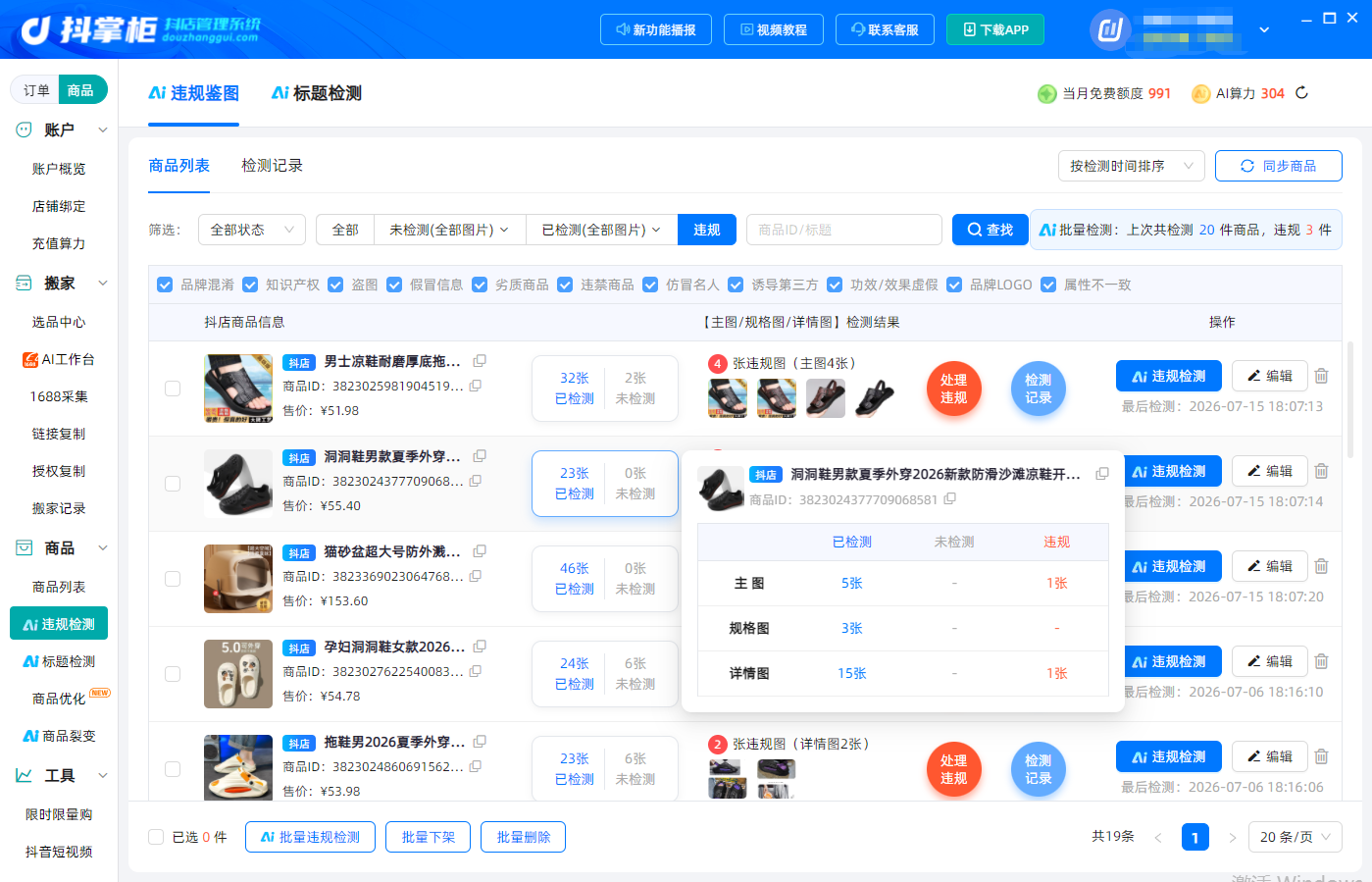Select the 男士凉鞋 product row checkbox
1372x882 pixels.
tap(173, 389)
